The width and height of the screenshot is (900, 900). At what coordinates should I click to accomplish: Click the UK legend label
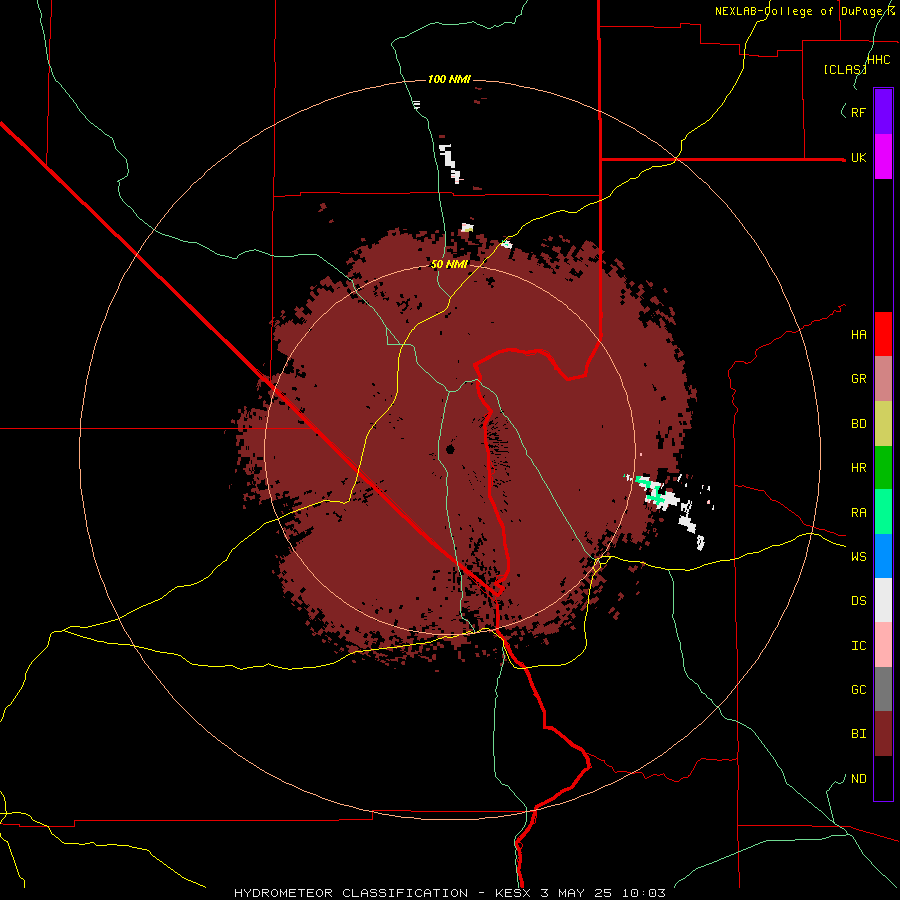(x=858, y=158)
